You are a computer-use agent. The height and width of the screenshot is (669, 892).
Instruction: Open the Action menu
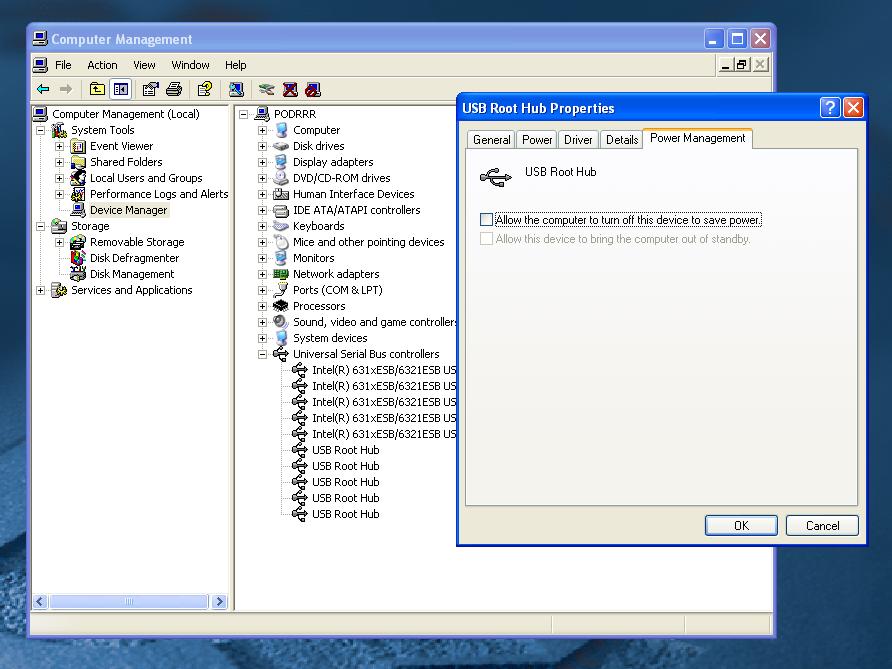(102, 65)
